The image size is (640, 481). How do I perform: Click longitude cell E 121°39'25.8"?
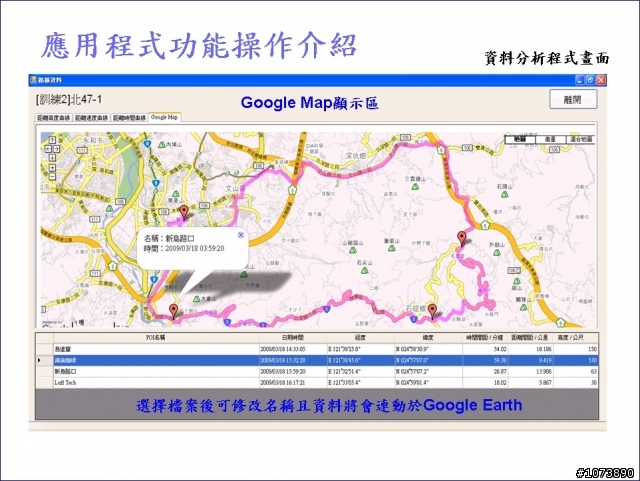pyautogui.click(x=360, y=349)
